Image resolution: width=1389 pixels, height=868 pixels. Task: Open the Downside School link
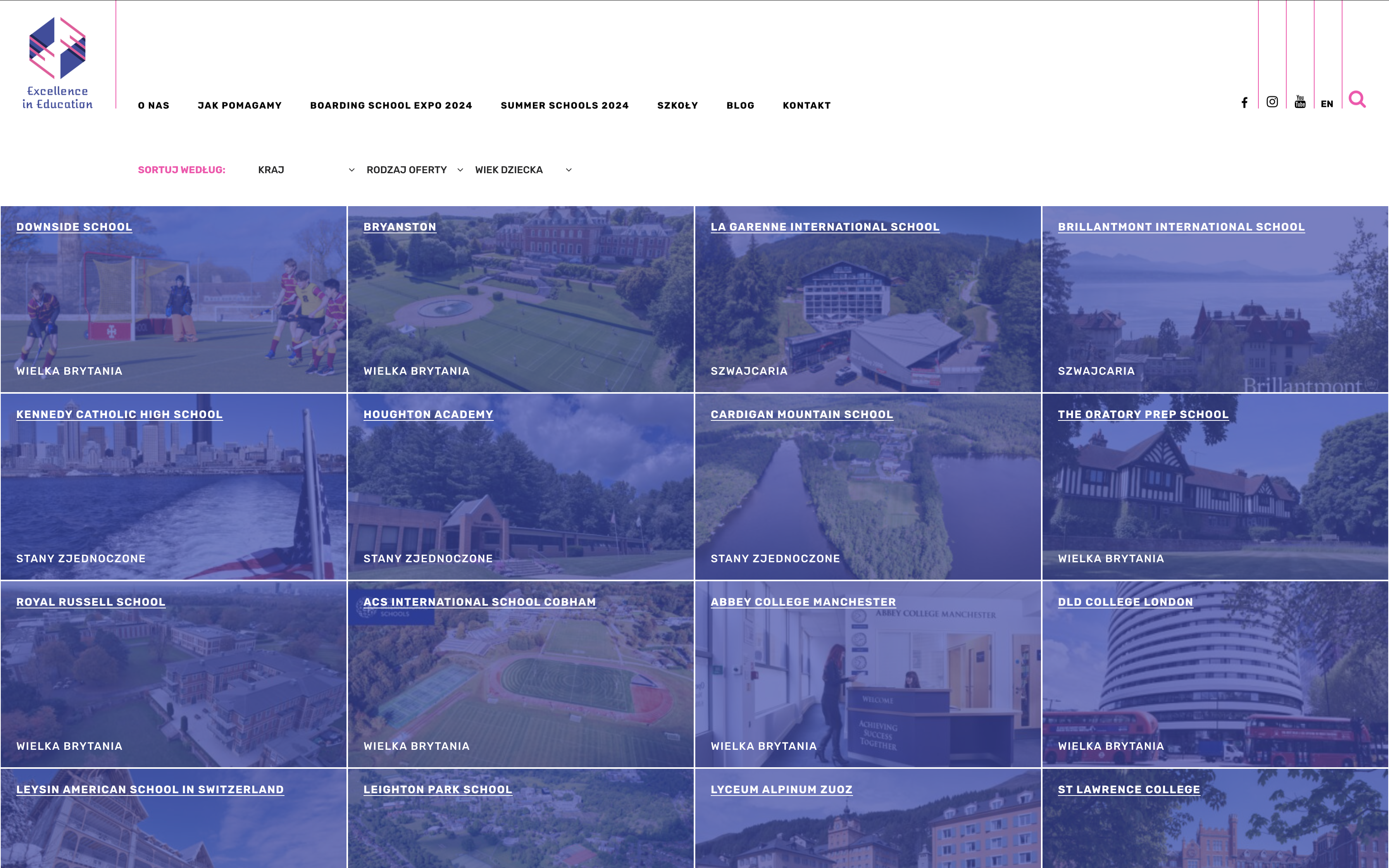coord(74,227)
